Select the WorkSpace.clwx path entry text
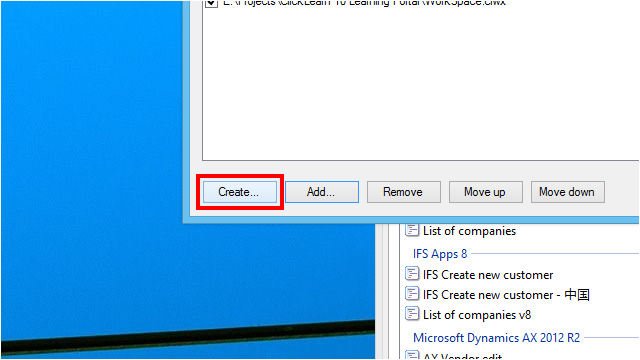The image size is (640, 360). point(364,3)
